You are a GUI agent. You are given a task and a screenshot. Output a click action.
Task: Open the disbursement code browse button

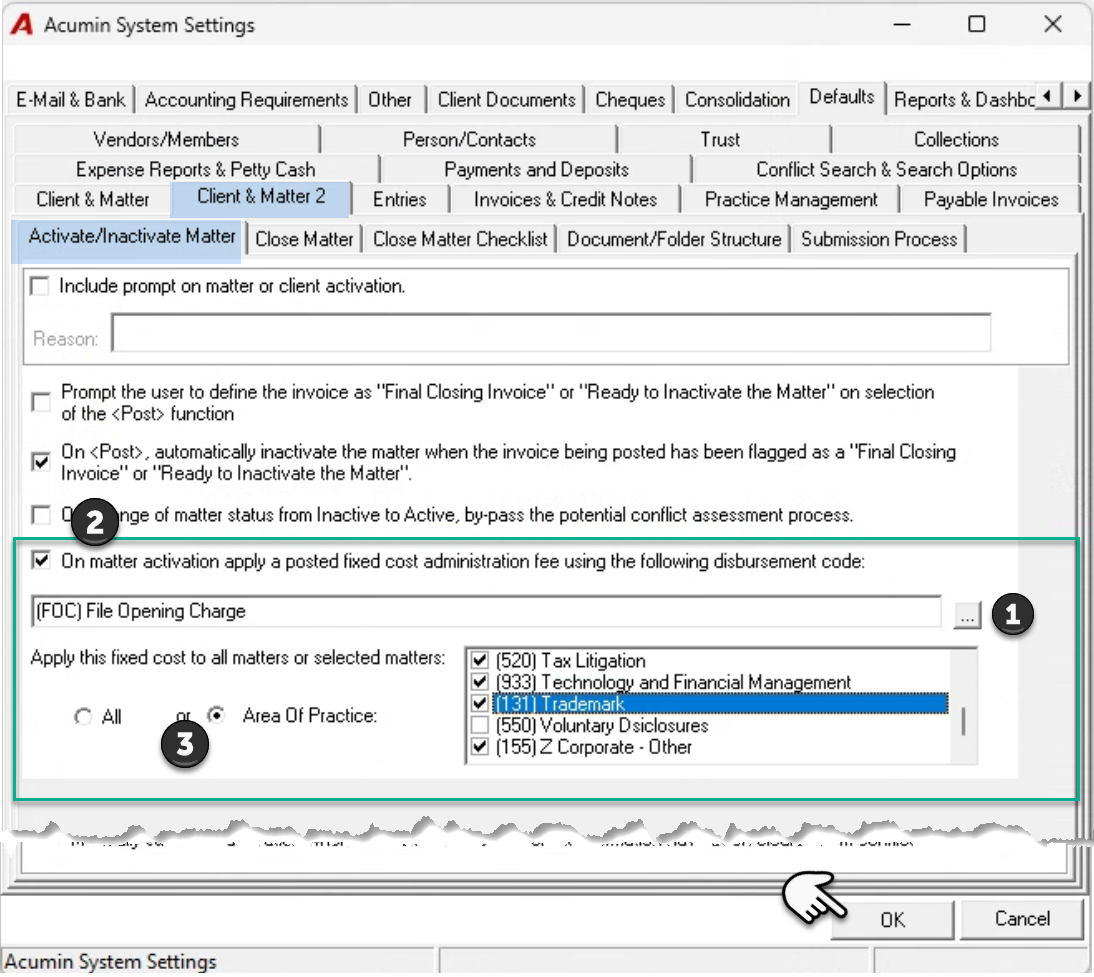coord(967,616)
